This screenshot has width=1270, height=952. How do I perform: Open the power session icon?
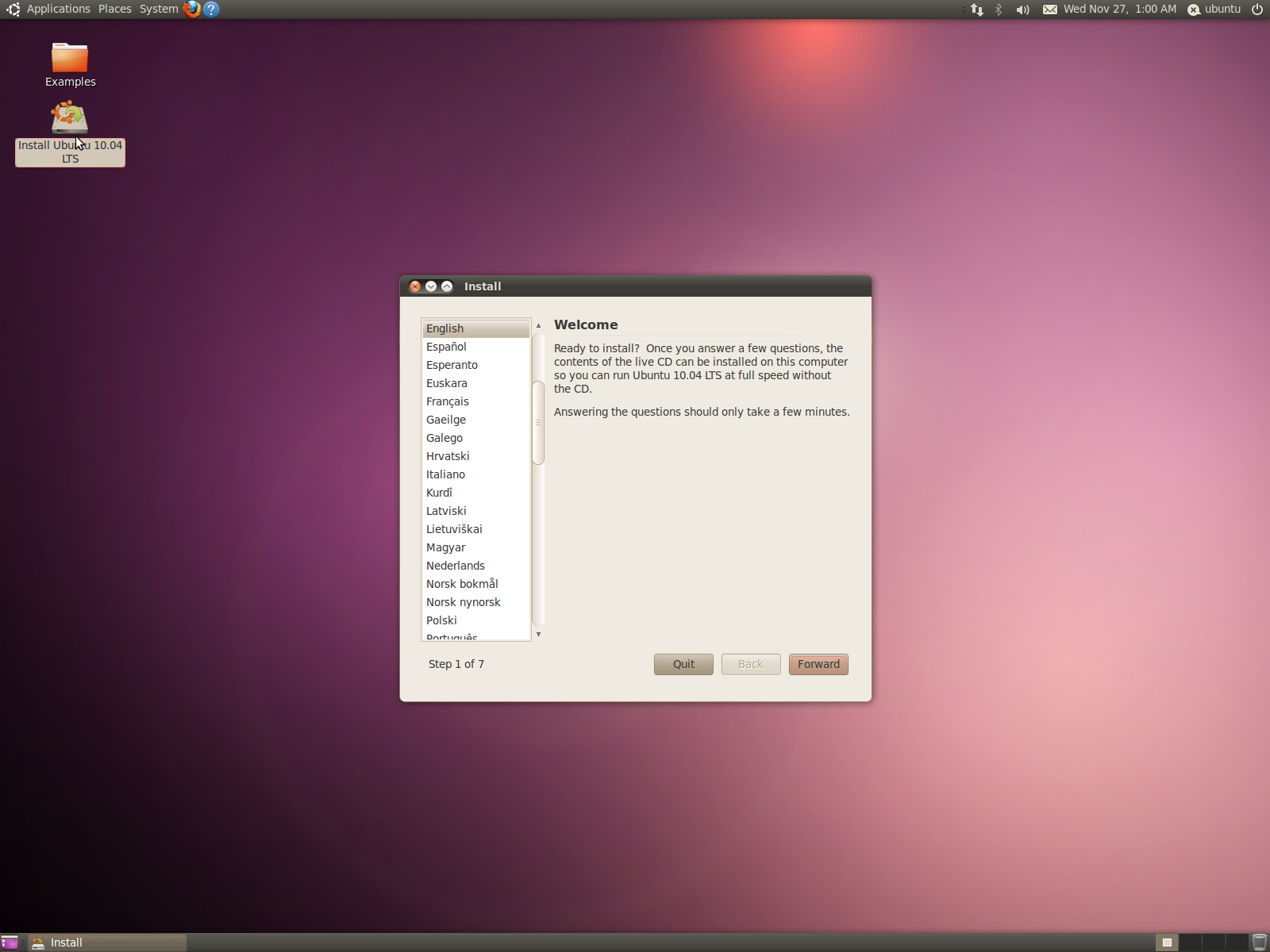[x=1257, y=9]
